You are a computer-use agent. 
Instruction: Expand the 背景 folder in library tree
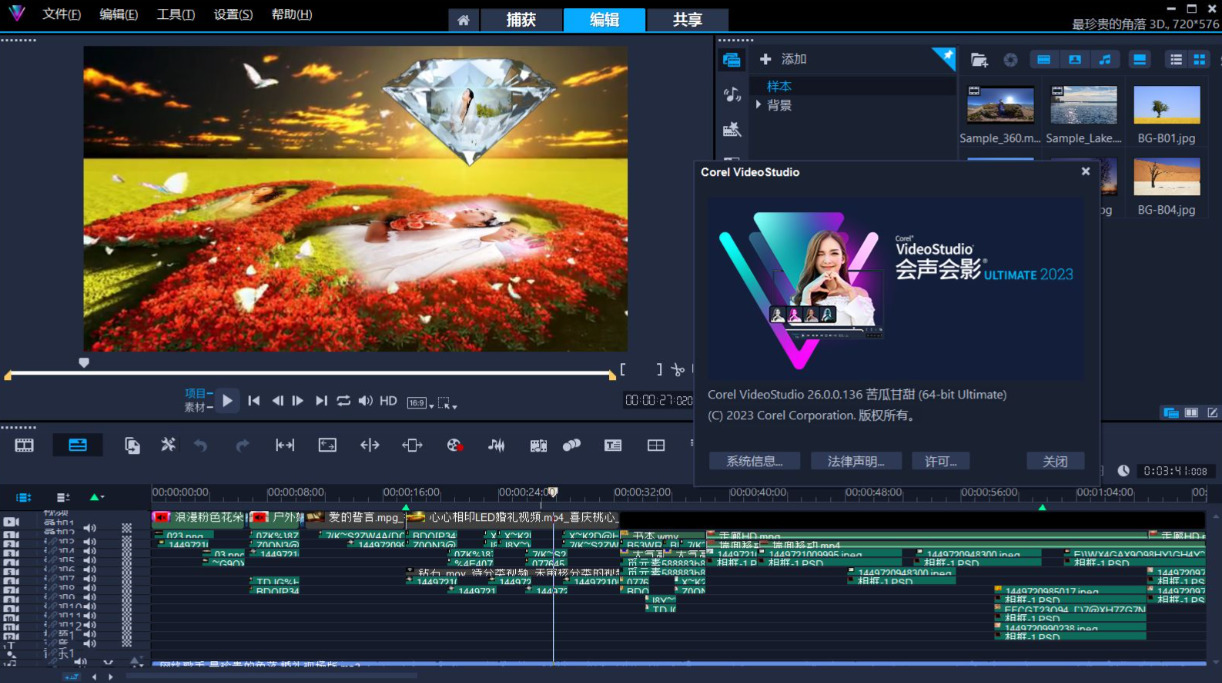tap(759, 105)
